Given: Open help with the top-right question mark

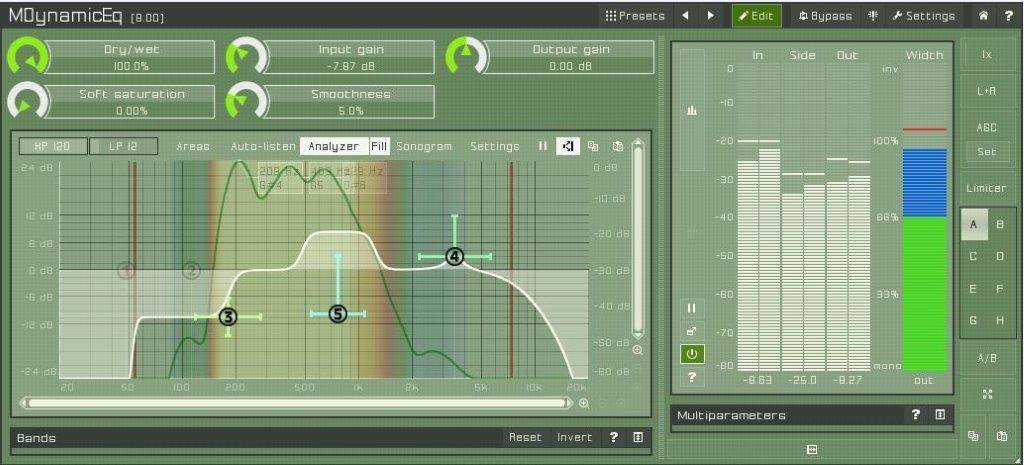Looking at the screenshot, I should (1008, 16).
